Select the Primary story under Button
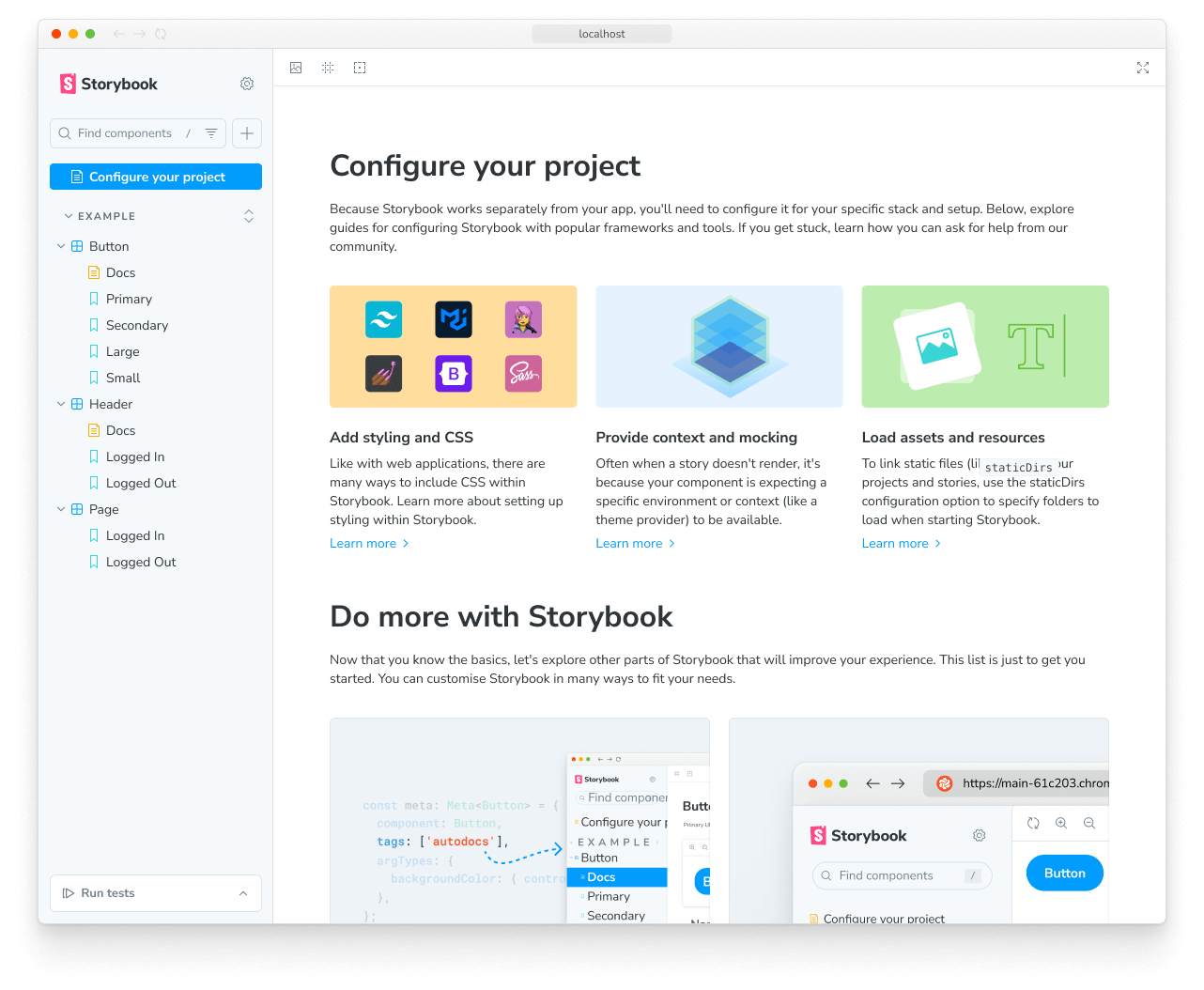1204x990 pixels. coord(131,299)
